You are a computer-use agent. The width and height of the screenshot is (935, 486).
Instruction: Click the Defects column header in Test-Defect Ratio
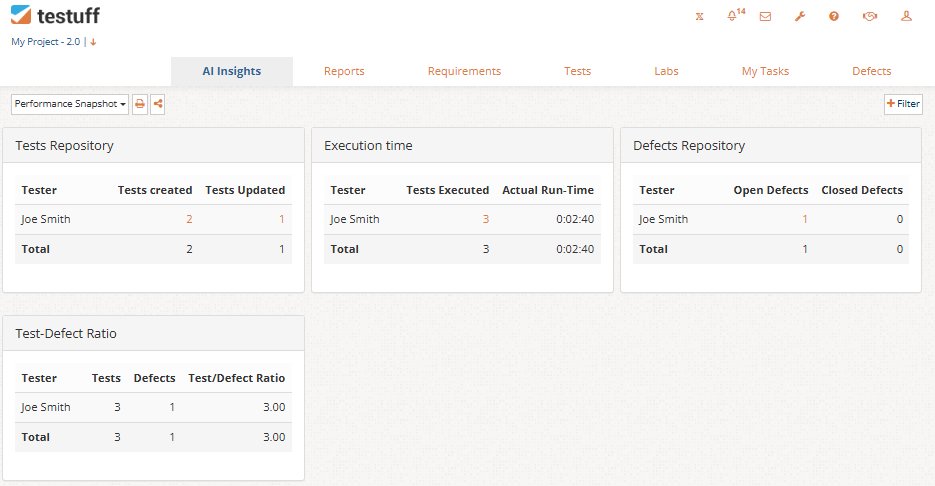click(154, 378)
